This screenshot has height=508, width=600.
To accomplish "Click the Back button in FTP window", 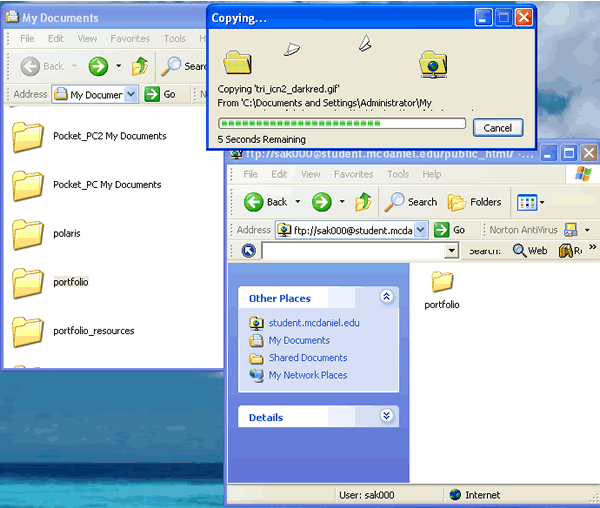I will 265,202.
